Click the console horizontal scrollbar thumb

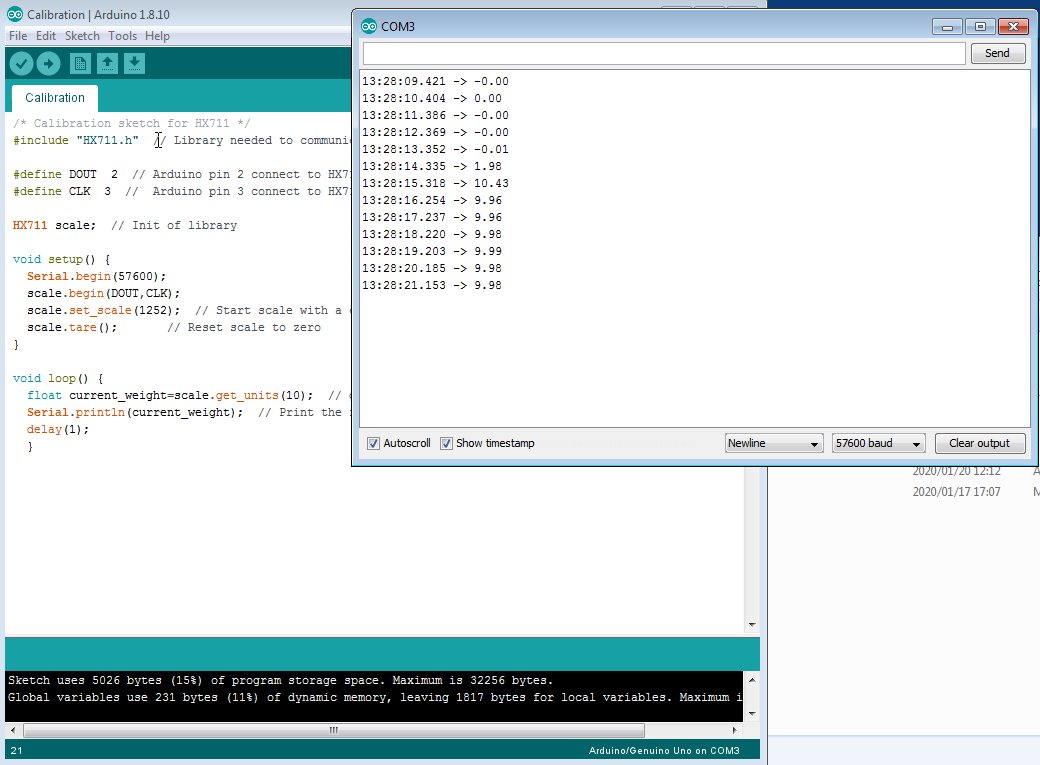[334, 730]
